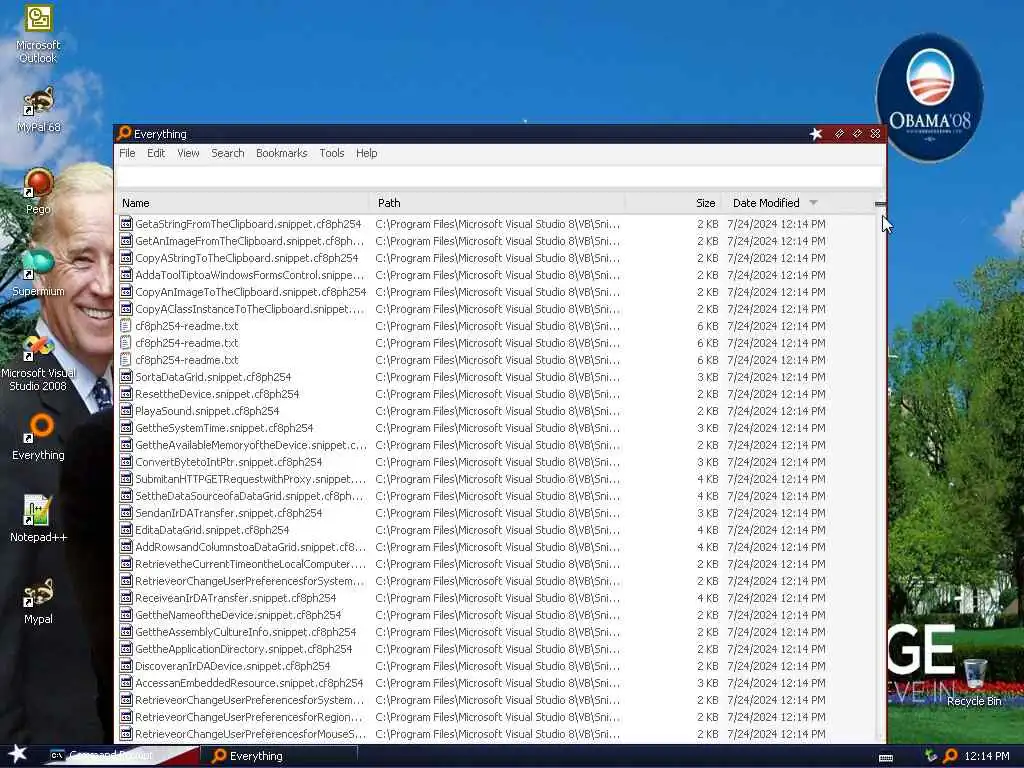Open the MyPal 68 desktop shortcut
This screenshot has height=768, width=1024.
38,110
